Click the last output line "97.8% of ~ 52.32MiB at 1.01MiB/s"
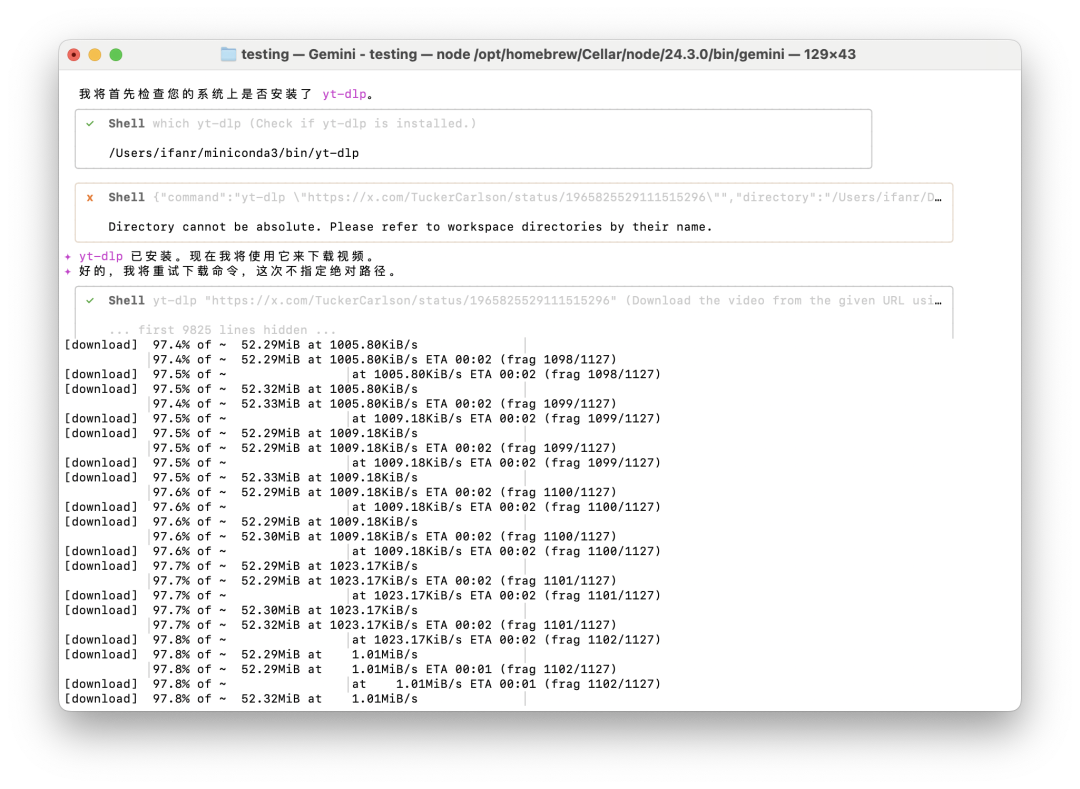Viewport: 1080px width, 789px height. 241,699
